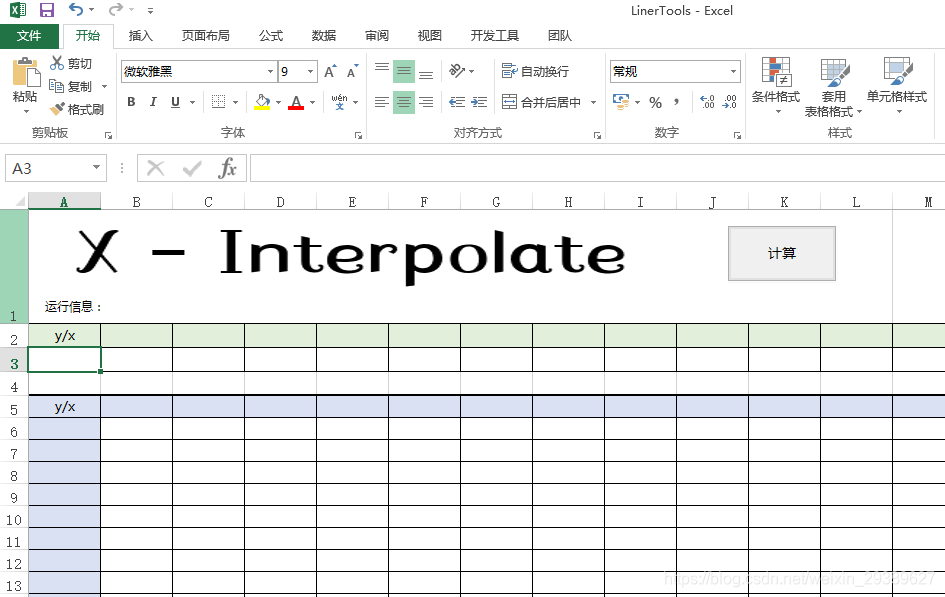Click the Save icon in quick access toolbar
The image size is (945, 597).
coord(46,10)
